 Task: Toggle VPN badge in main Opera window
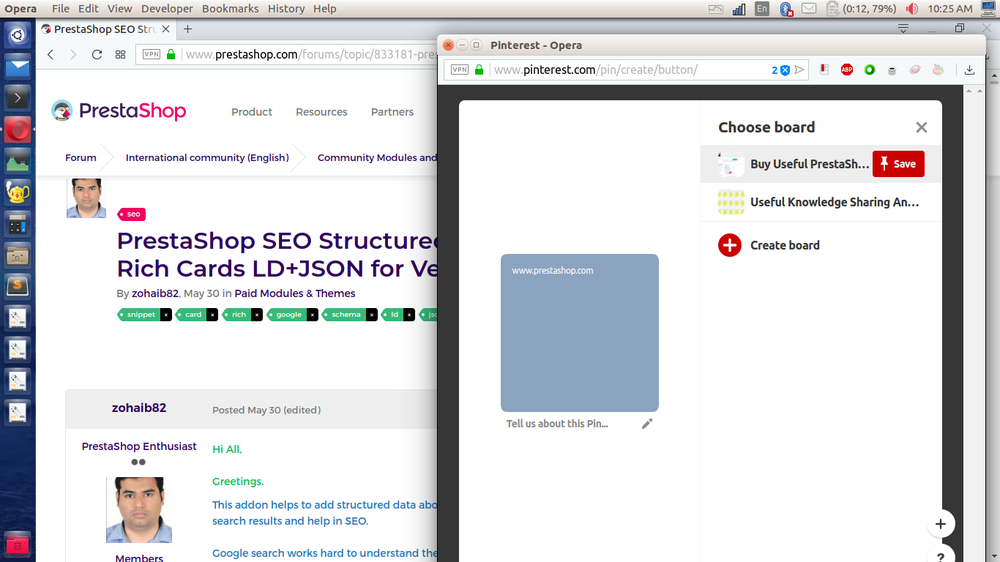tap(151, 54)
